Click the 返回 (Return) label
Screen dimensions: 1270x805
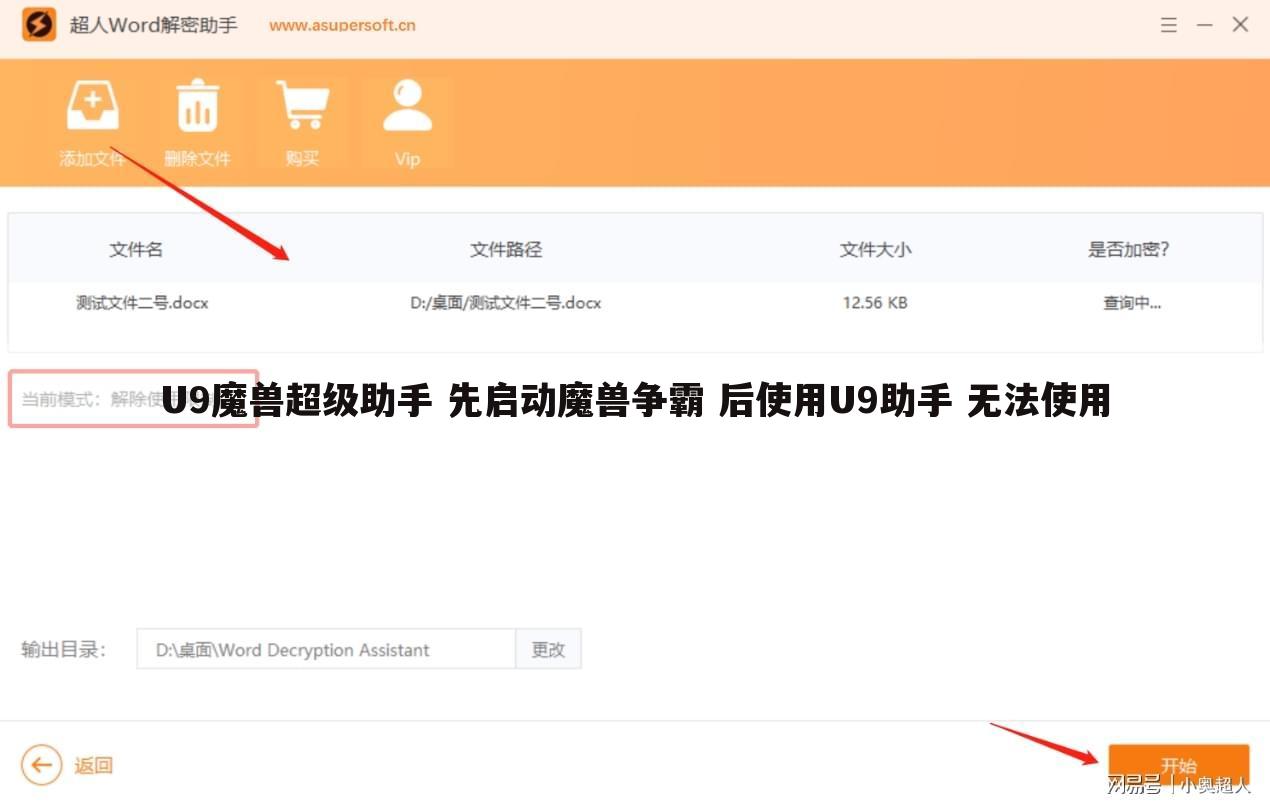coord(93,766)
